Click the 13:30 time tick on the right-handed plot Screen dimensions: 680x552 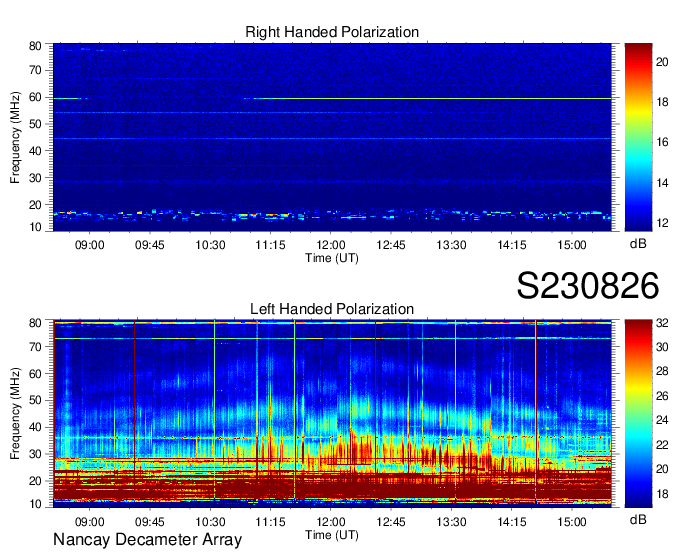[451, 245]
